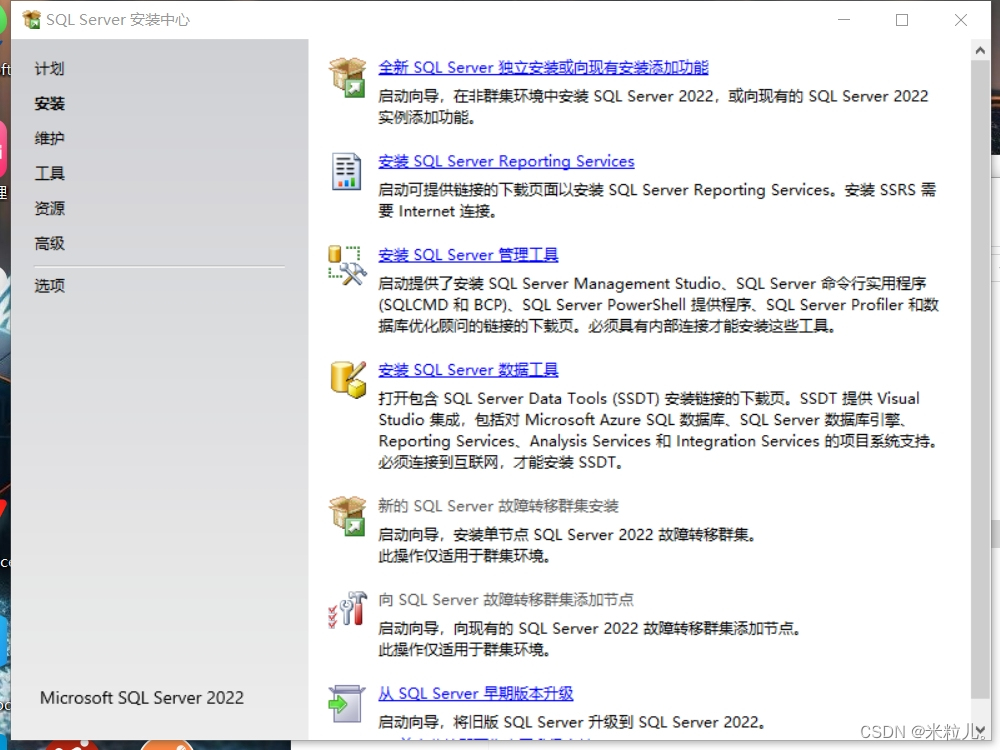The height and width of the screenshot is (750, 1000).
Task: Open 安装 SQL Server Reporting Services link
Action: 506,161
